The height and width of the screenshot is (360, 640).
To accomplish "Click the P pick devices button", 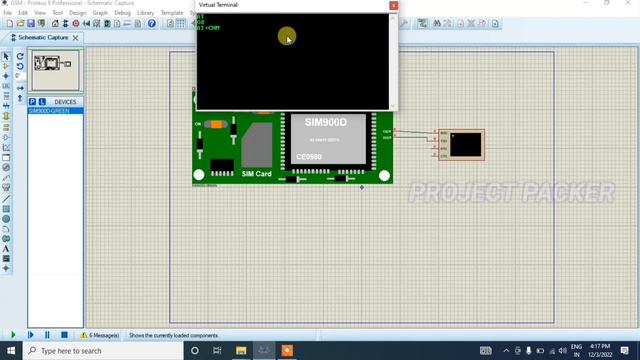I will pyautogui.click(x=32, y=102).
